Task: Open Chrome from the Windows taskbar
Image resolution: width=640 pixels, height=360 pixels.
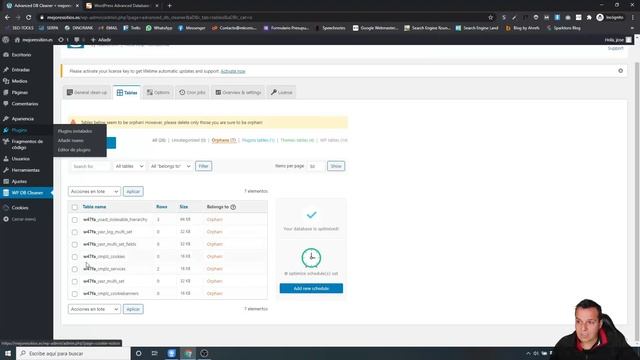Action: coord(188,353)
